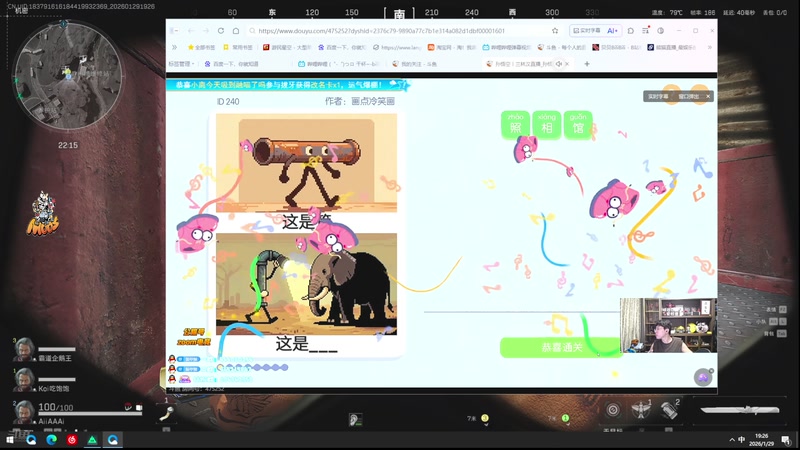The image size is (800, 450).
Task: Expand the bookmarks bar double chevron
Action: click(x=174, y=47)
